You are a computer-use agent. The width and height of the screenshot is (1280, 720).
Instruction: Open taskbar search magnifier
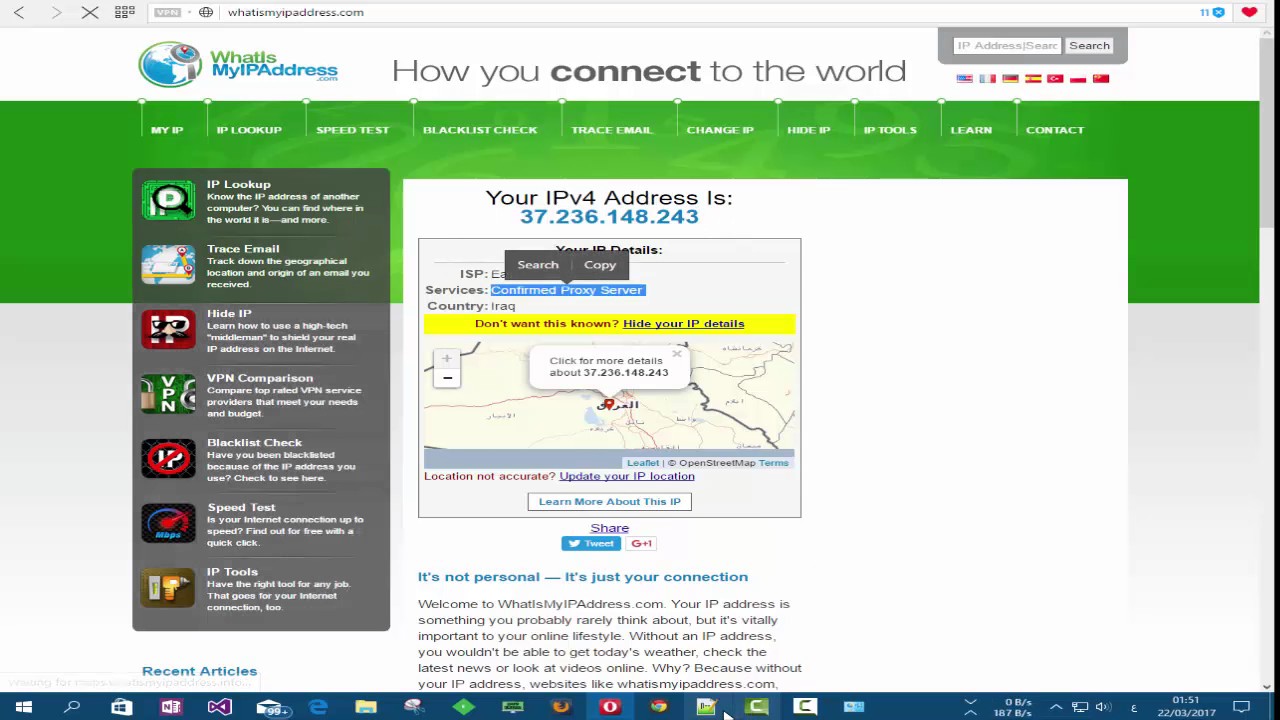[72, 707]
